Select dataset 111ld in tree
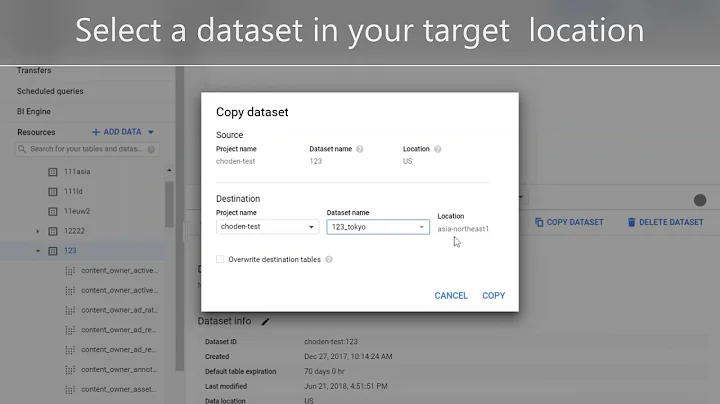The image size is (720, 404). coord(73,191)
